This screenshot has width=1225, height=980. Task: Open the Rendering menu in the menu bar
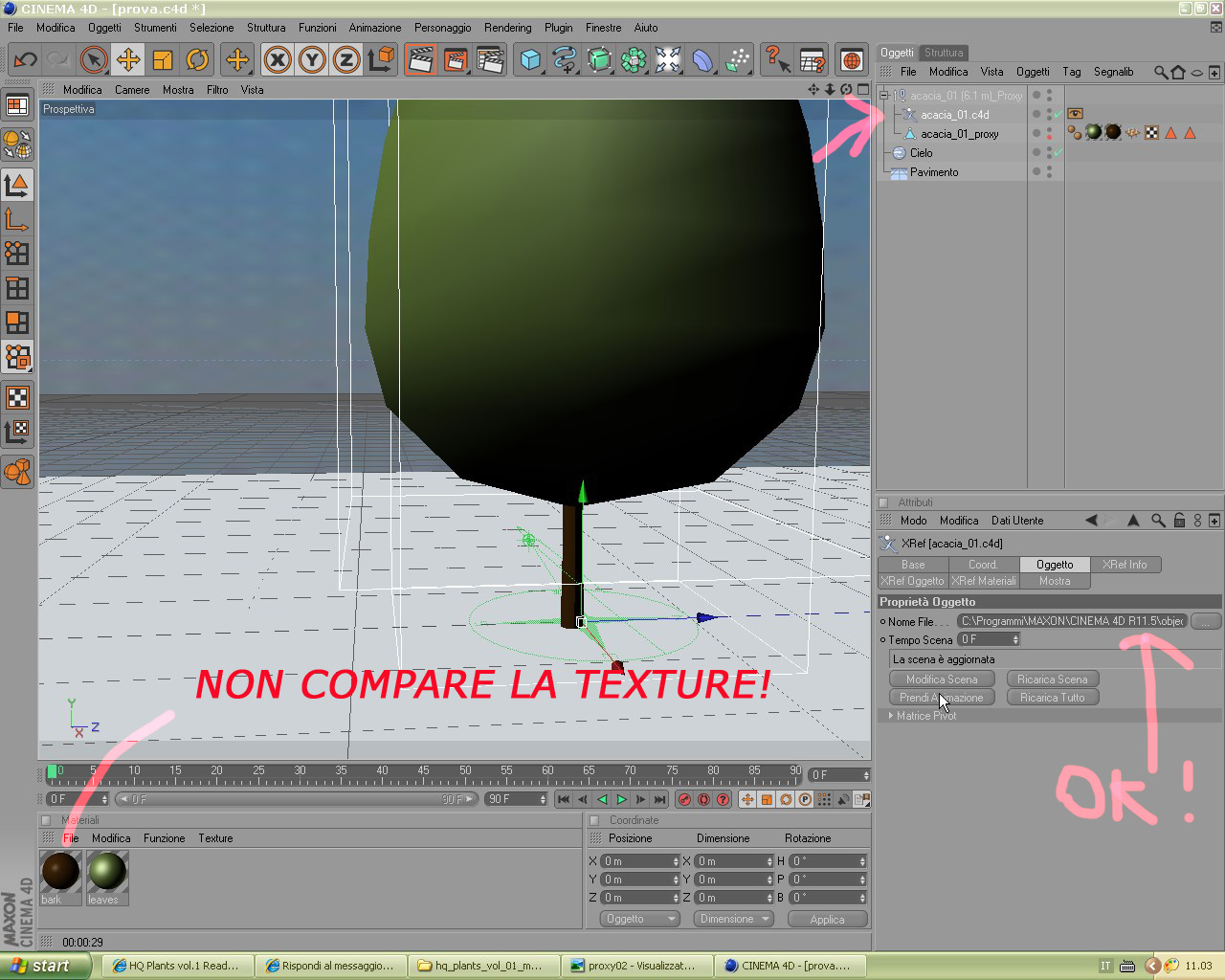pos(507,28)
